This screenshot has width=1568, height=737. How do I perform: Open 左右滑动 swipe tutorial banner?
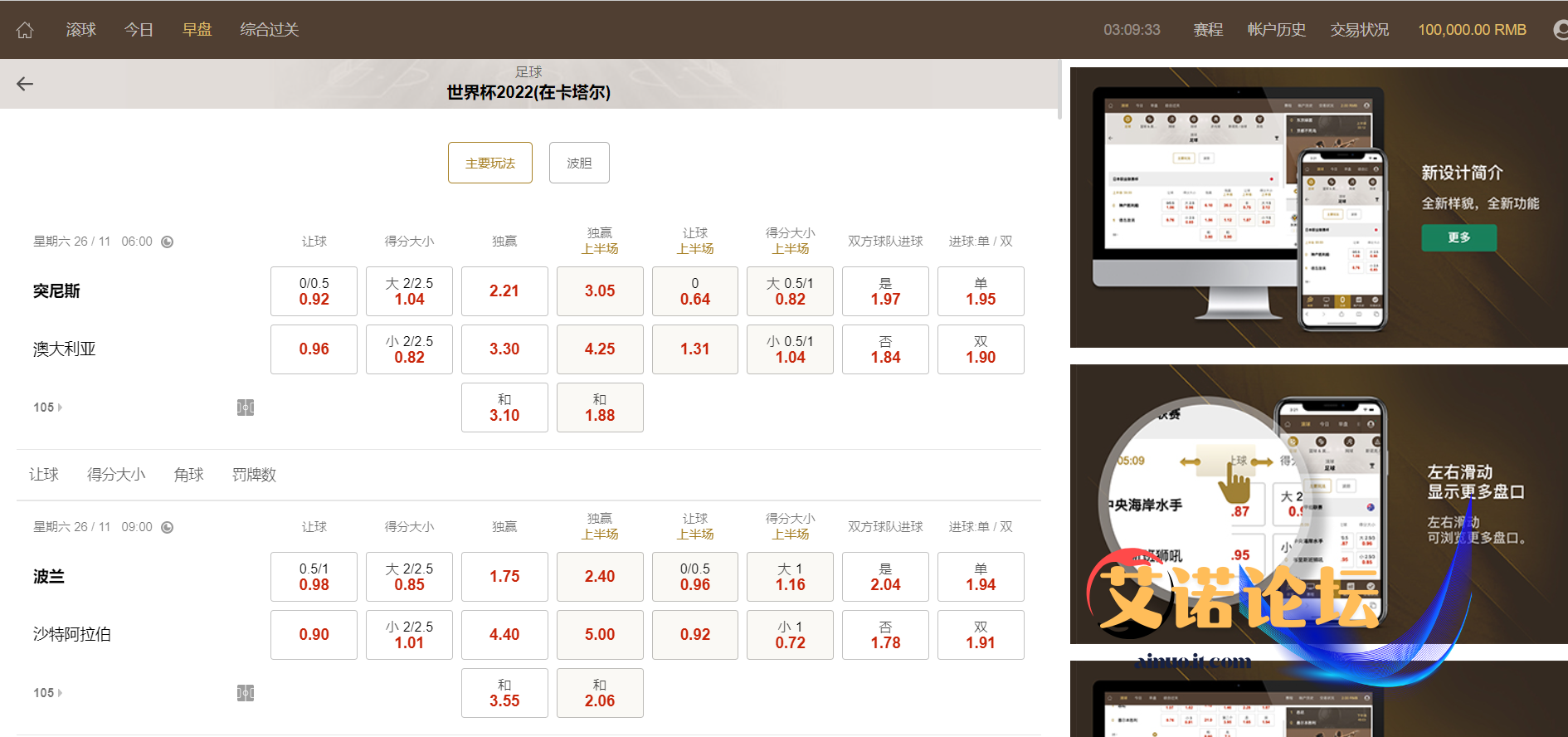click(1319, 505)
